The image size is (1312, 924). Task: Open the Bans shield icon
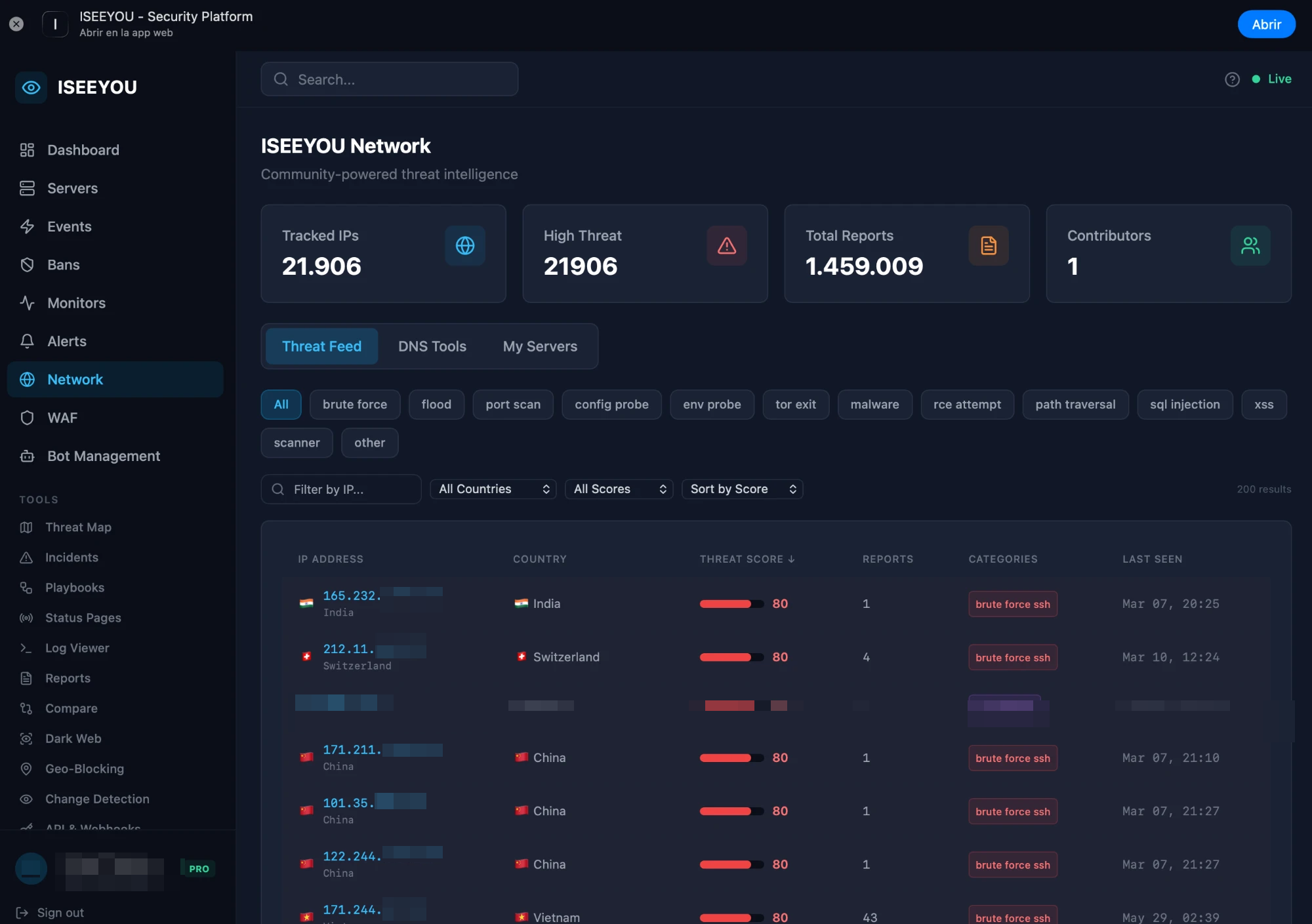[27, 265]
